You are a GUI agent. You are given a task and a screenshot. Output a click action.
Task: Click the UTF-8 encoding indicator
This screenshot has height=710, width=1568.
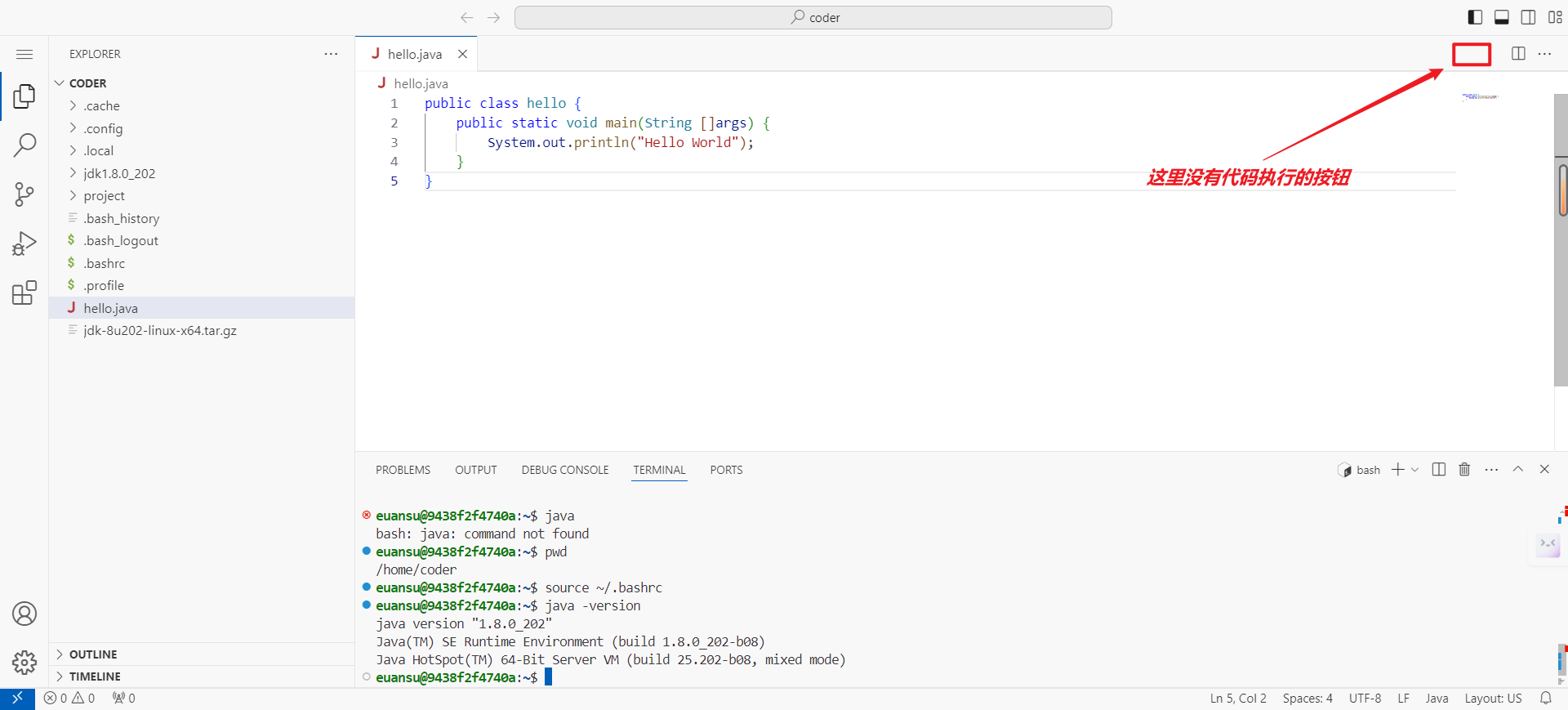click(x=1365, y=699)
